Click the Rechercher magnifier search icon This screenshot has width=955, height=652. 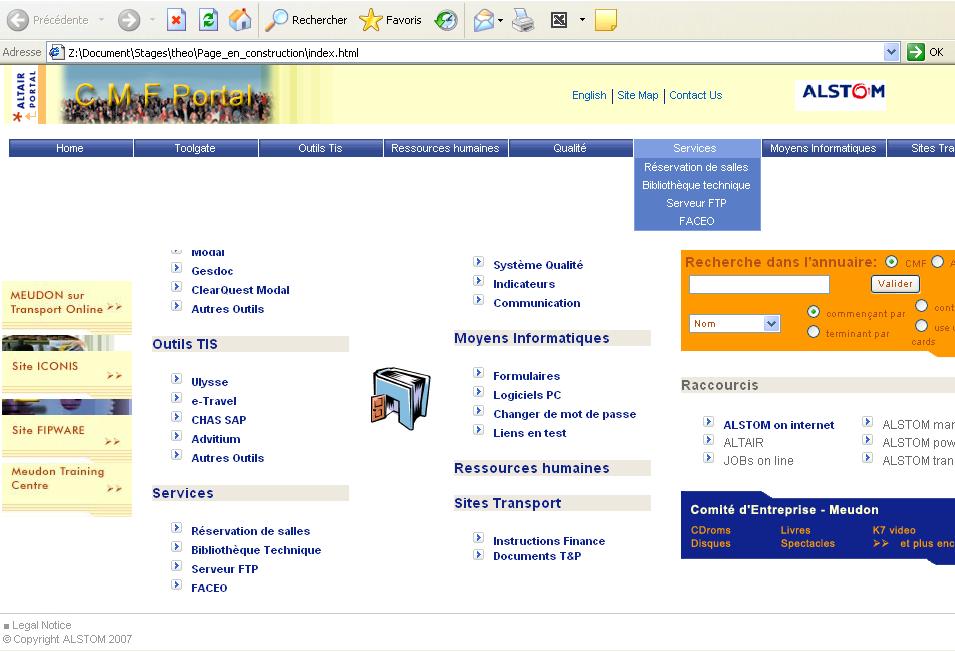(x=277, y=20)
